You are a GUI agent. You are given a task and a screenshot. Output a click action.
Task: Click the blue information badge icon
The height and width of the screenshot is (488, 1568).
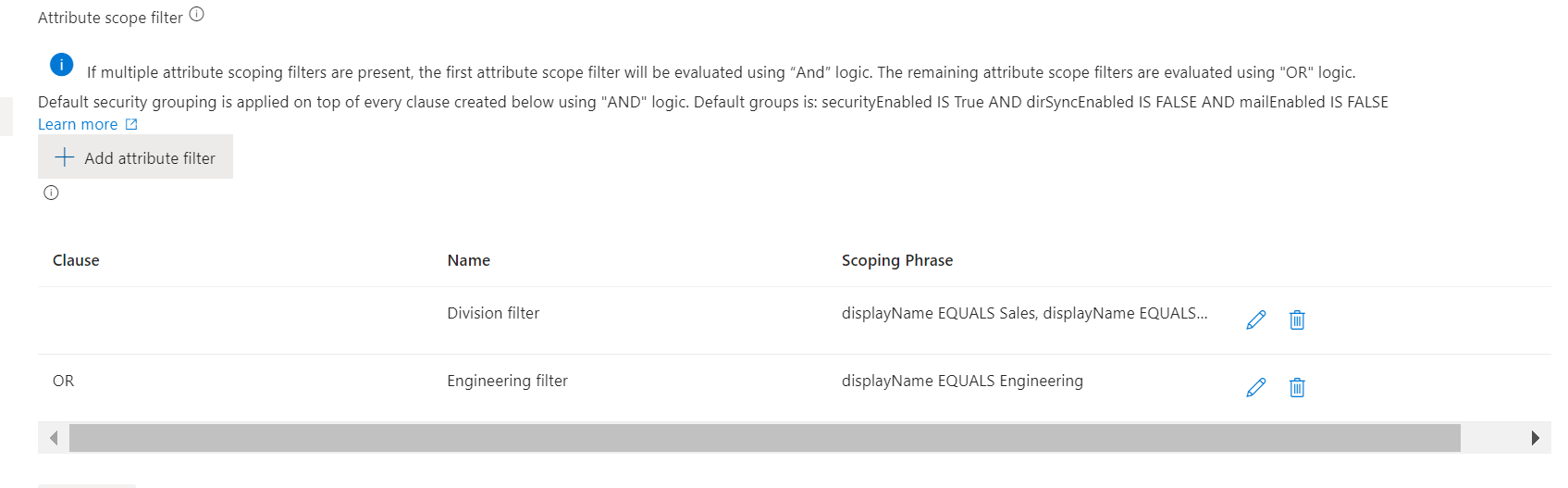pos(61,65)
